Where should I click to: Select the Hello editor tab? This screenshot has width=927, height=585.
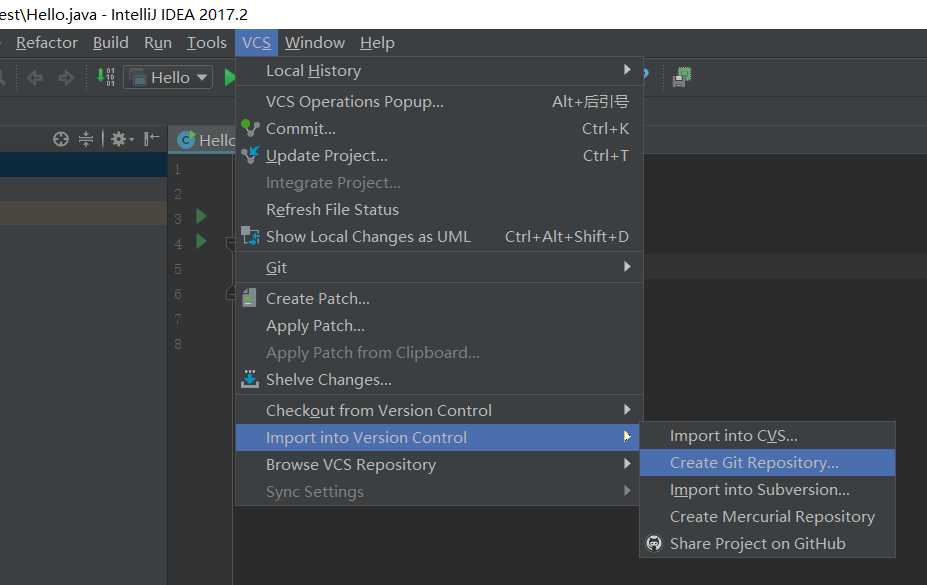click(208, 140)
